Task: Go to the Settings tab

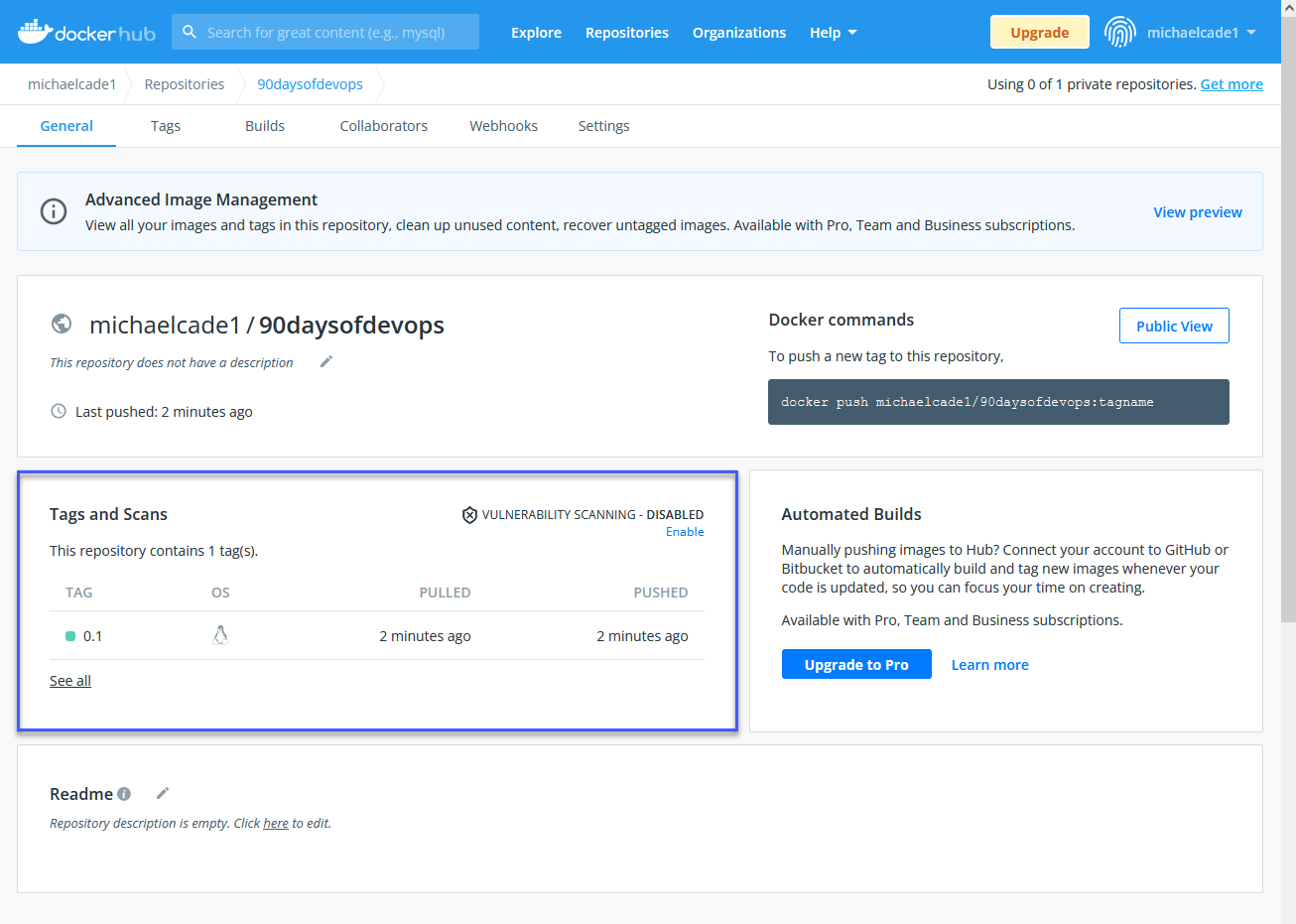Action: point(603,126)
